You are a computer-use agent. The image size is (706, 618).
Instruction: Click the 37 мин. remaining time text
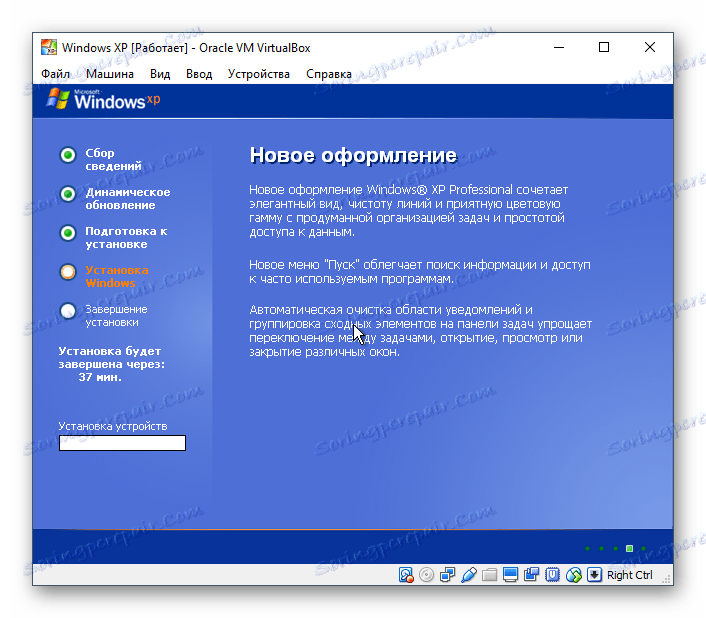100,377
